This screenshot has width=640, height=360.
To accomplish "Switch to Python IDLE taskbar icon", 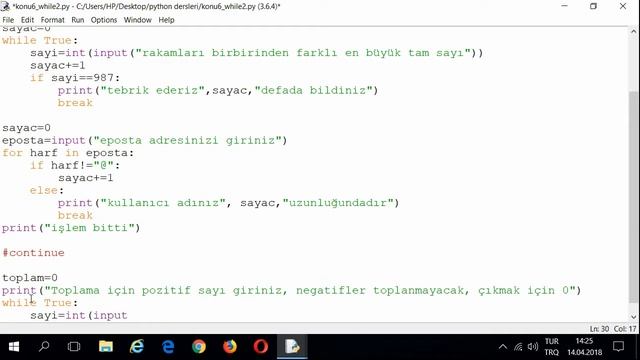I will pyautogui.click(x=292, y=347).
